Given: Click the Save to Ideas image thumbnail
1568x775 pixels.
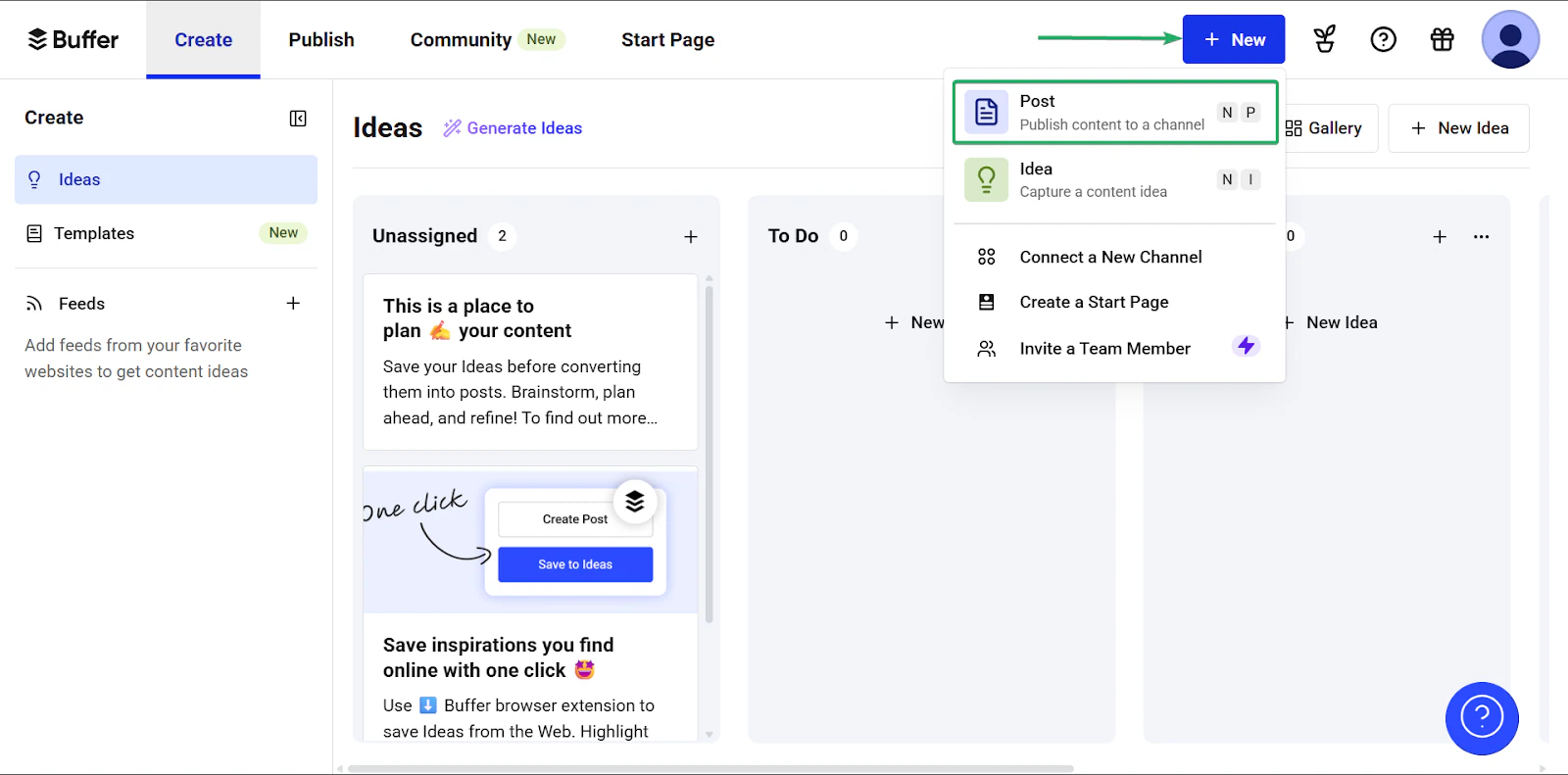Looking at the screenshot, I should click(x=530, y=542).
